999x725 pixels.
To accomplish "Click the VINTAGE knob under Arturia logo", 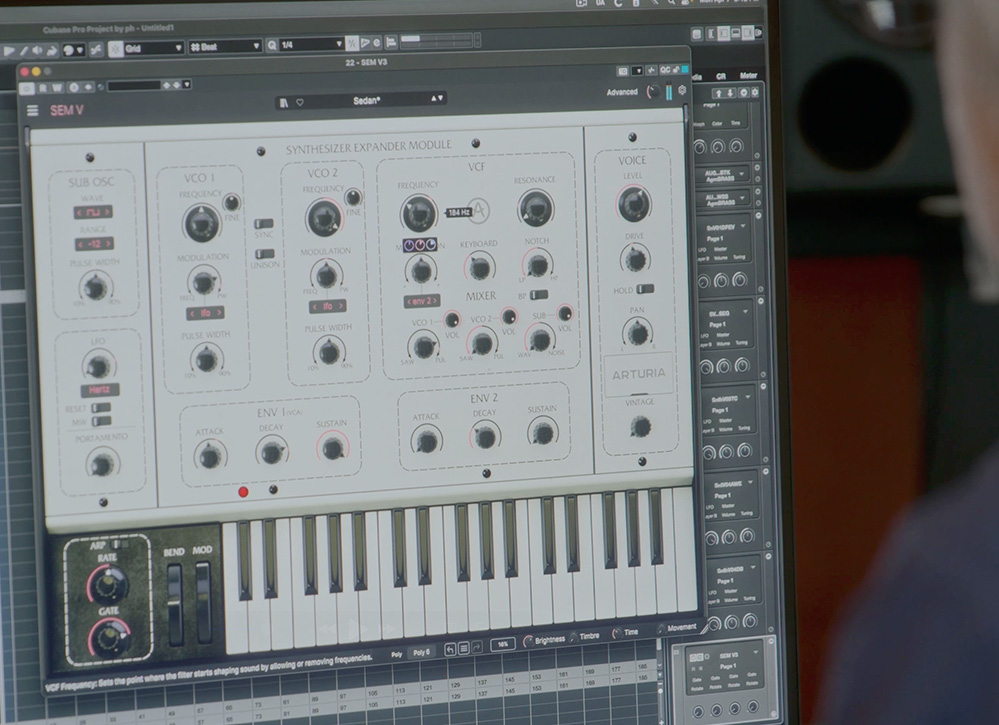I will pyautogui.click(x=640, y=426).
